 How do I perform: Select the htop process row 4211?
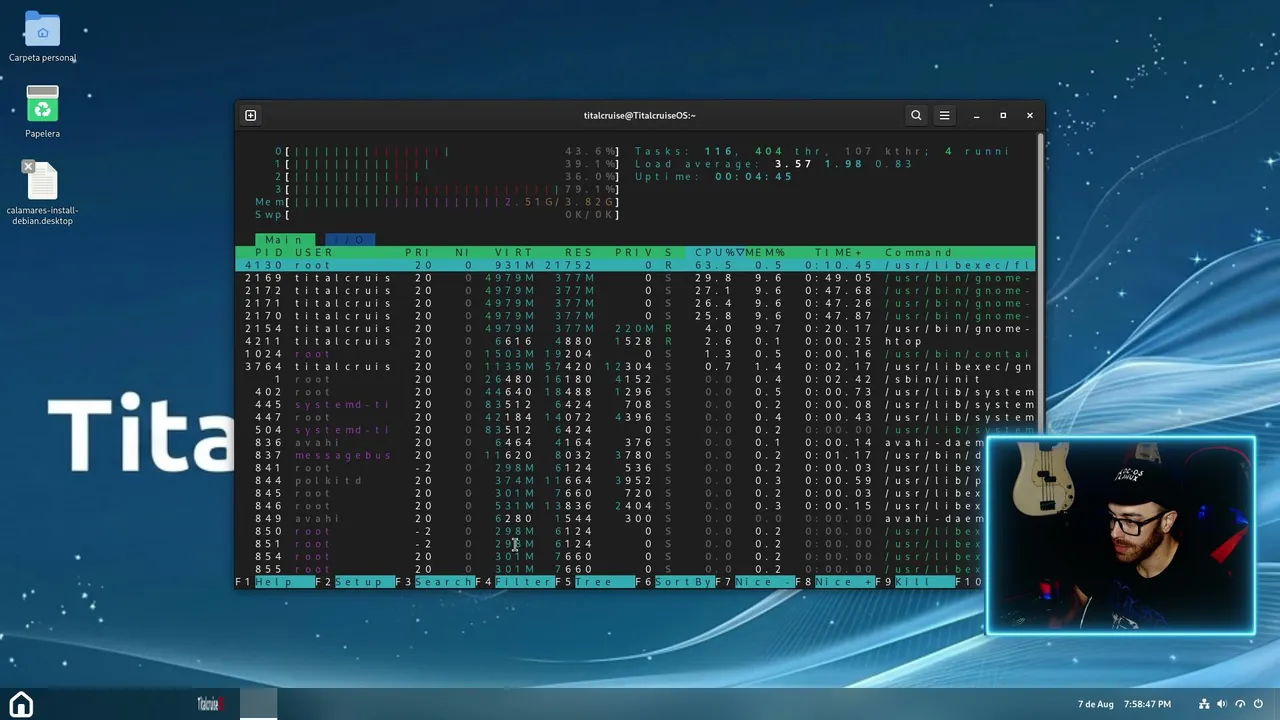pos(636,341)
